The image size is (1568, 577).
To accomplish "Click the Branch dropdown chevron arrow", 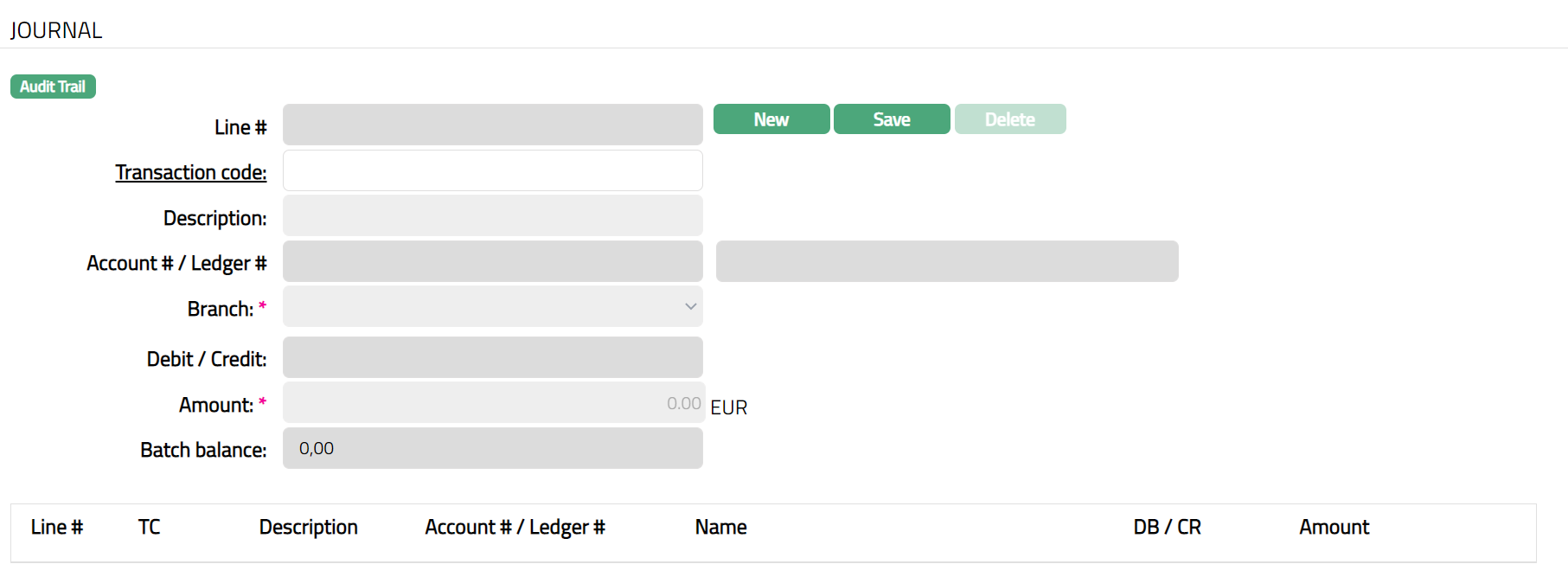I will (x=690, y=306).
